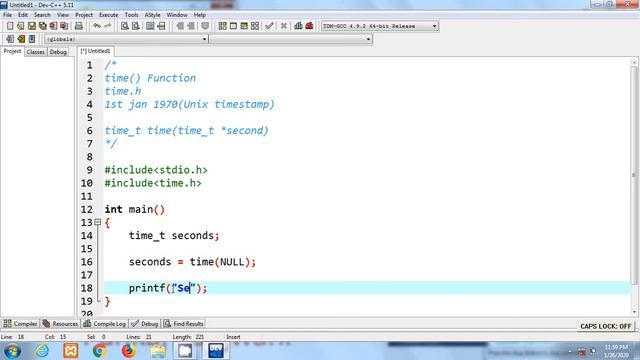Click the Toggle Bookmark icon on second toolbar row
The image size is (640, 360).
pyautogui.click(x=21, y=39)
